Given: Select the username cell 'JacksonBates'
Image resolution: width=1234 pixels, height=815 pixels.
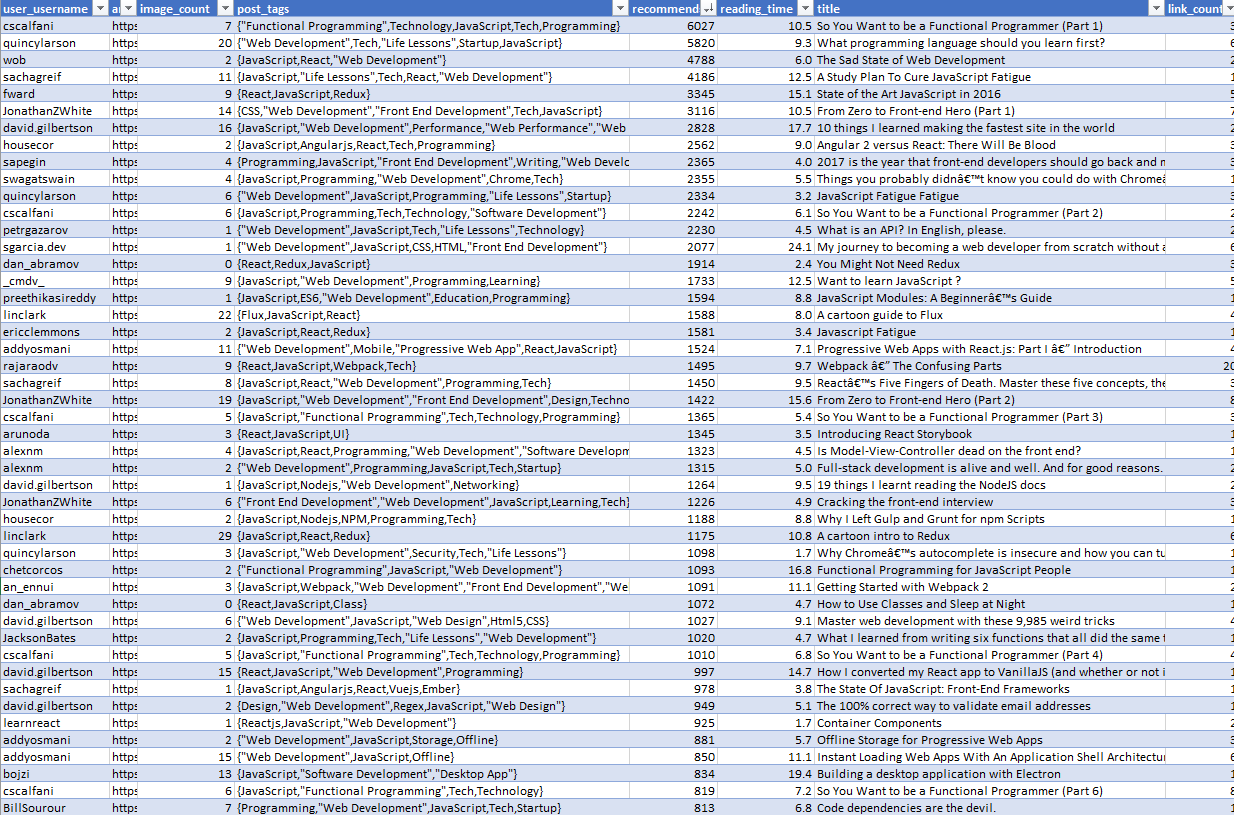Looking at the screenshot, I should pyautogui.click(x=39, y=638).
